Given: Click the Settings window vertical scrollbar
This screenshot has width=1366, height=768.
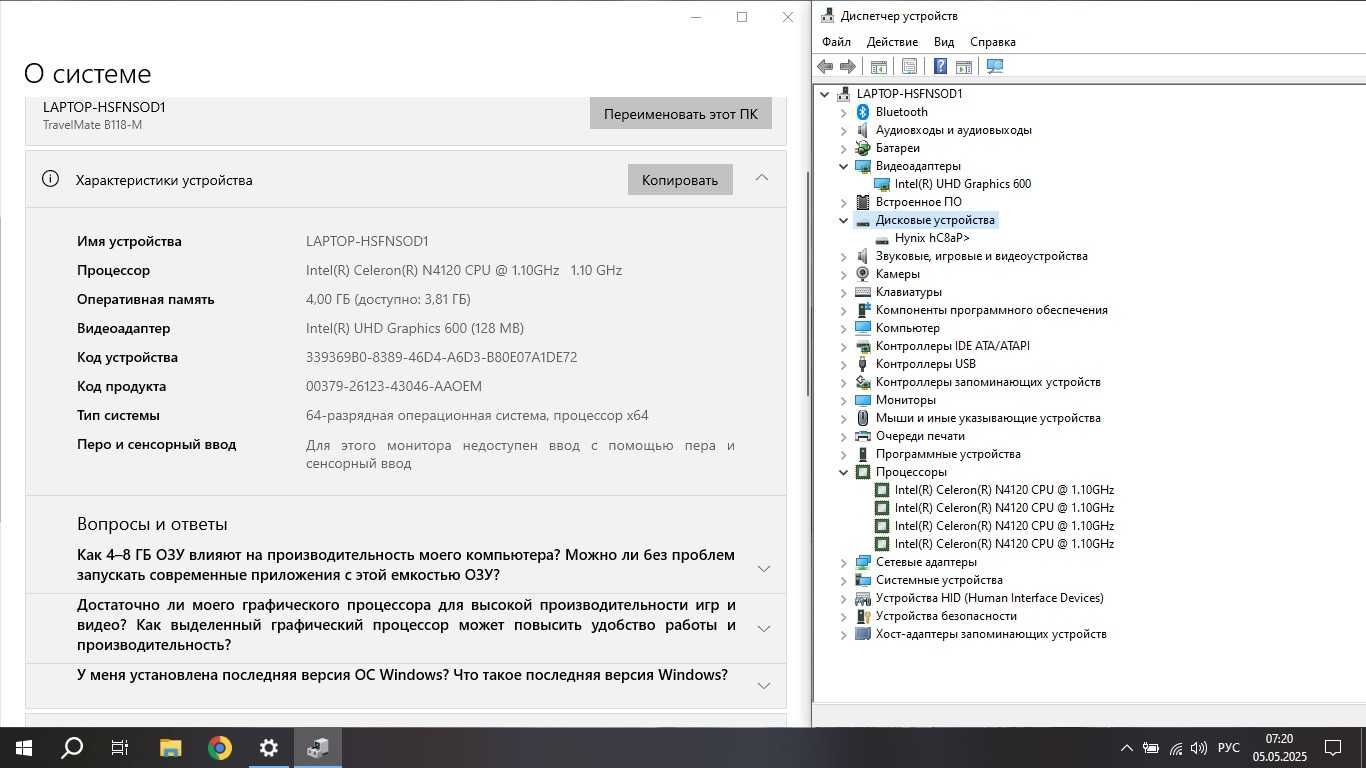Looking at the screenshot, I should pos(808,283).
